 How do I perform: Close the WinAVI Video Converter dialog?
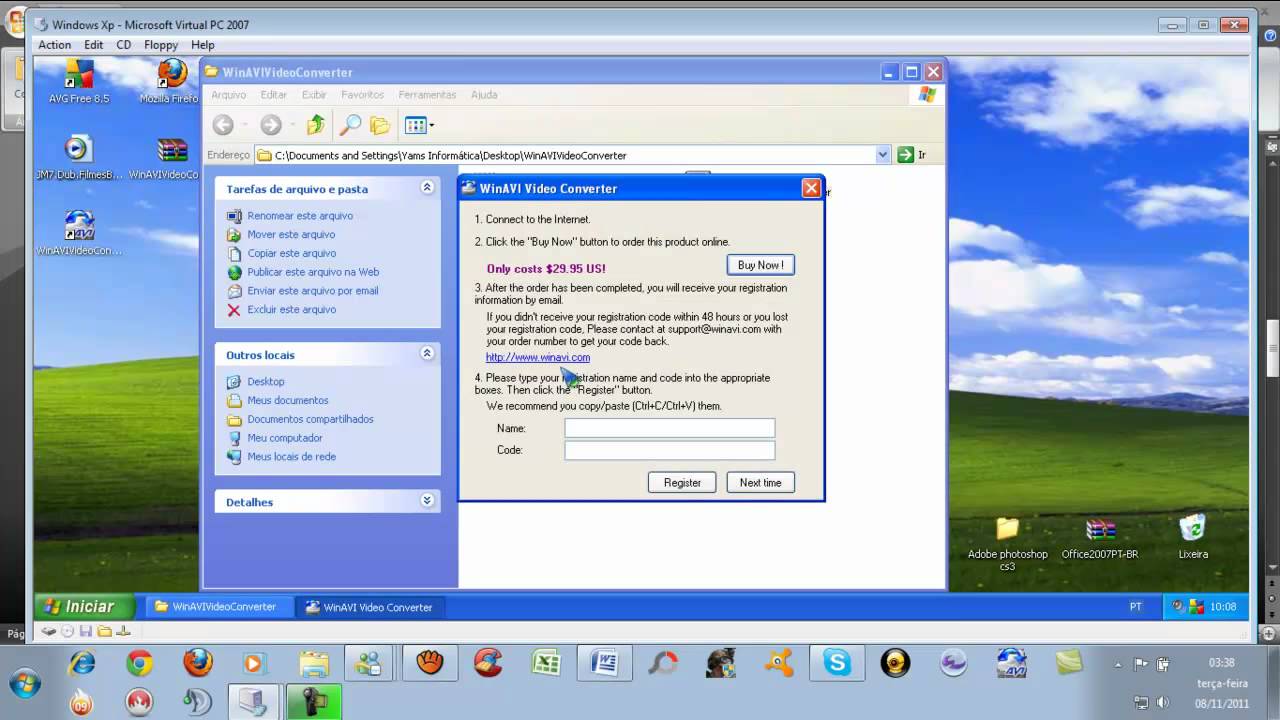[x=811, y=188]
